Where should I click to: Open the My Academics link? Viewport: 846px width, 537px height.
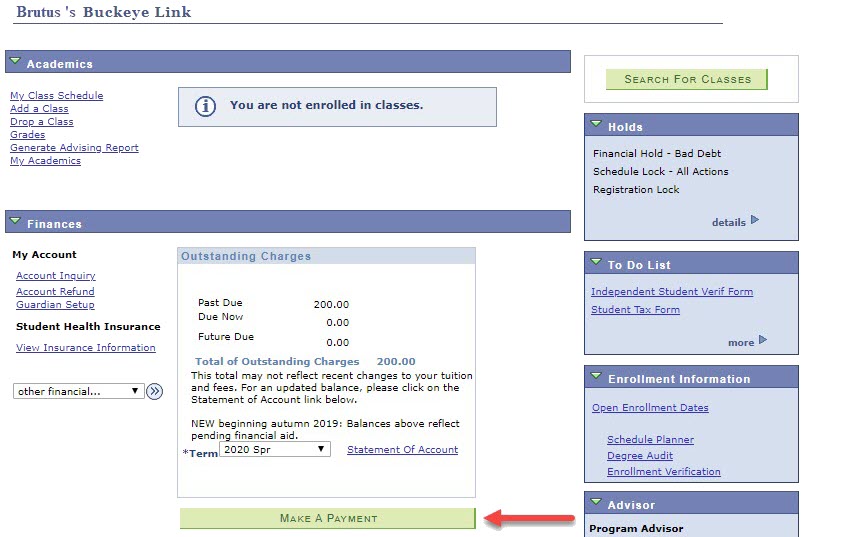coord(45,160)
